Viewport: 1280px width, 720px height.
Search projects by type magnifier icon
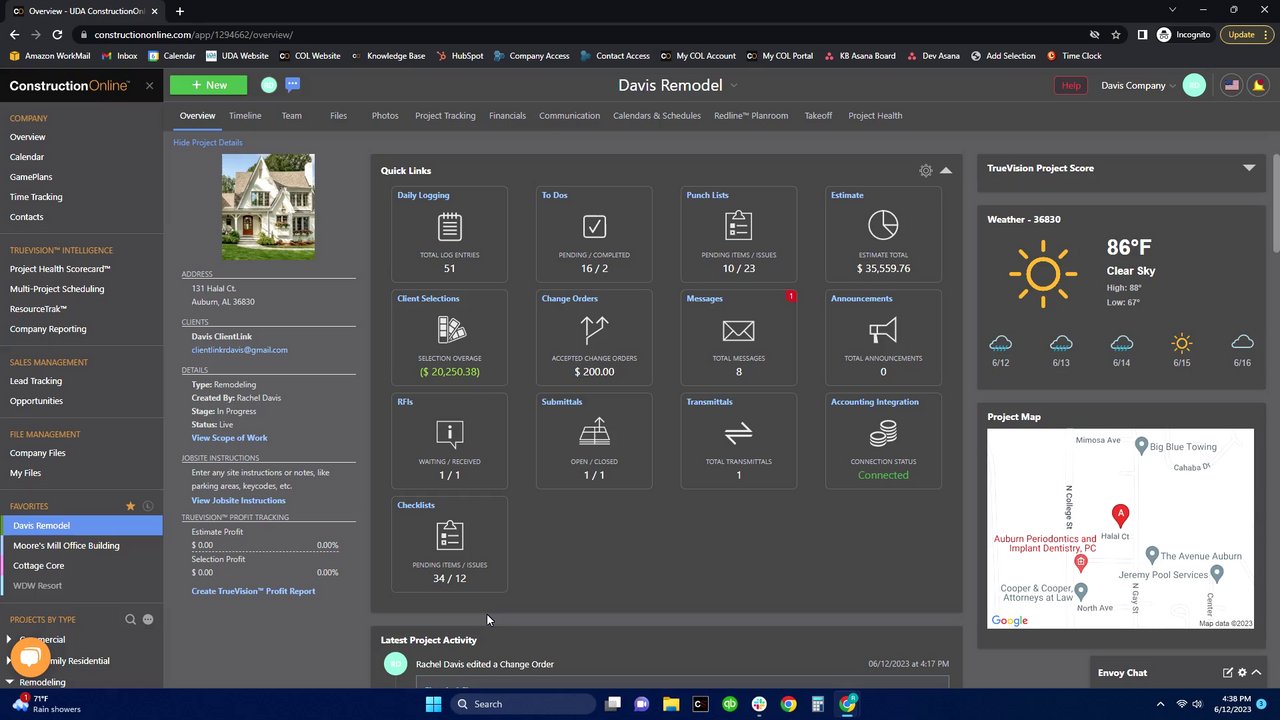point(130,620)
